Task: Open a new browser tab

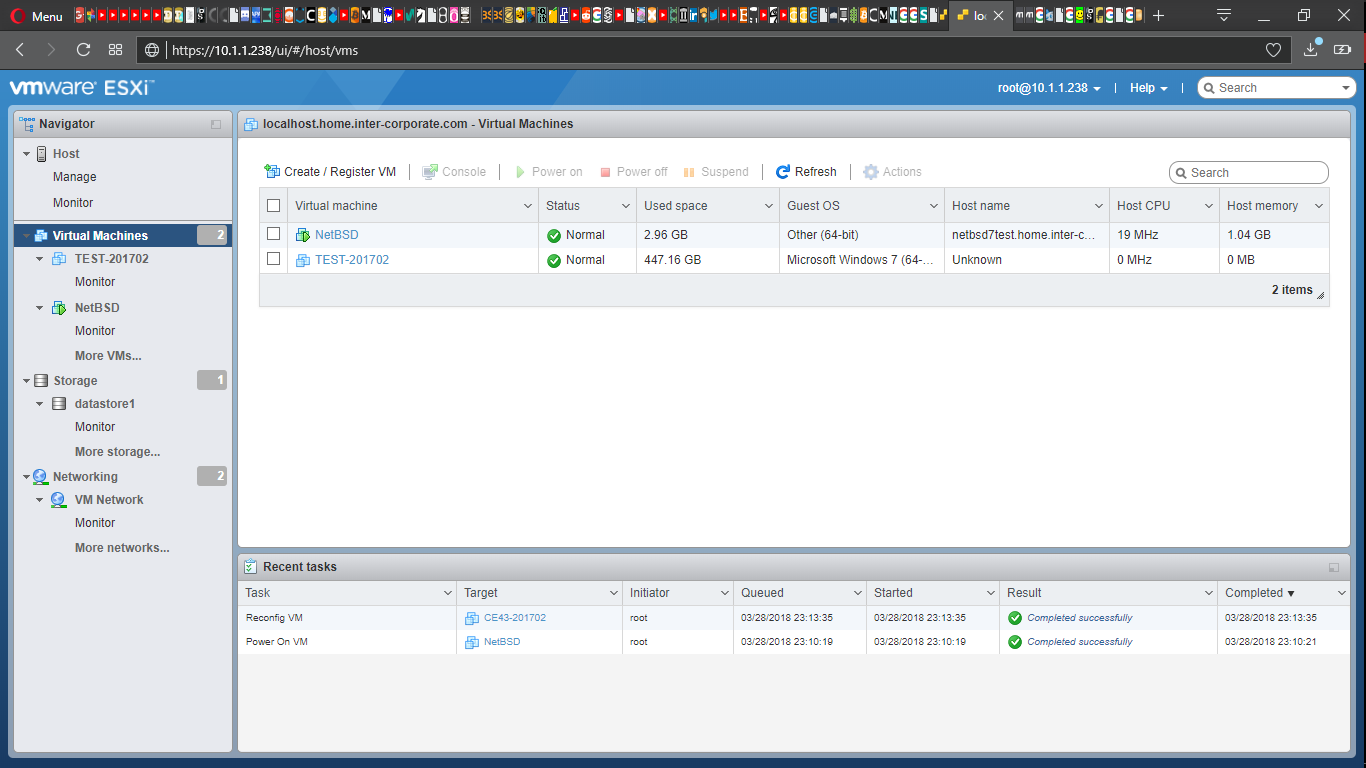Action: coord(1158,16)
